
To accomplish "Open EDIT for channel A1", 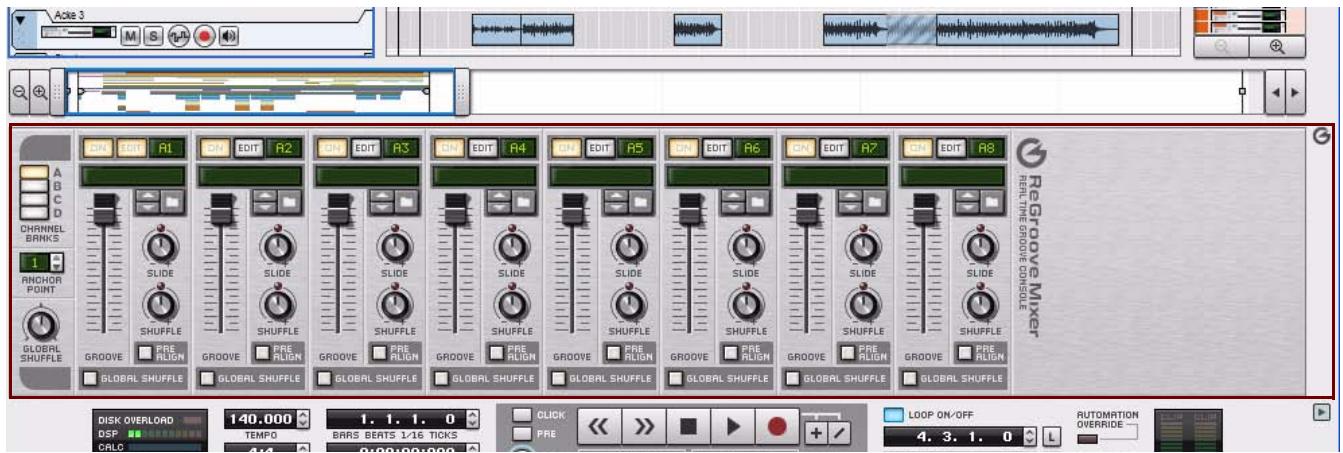I will pos(130,147).
